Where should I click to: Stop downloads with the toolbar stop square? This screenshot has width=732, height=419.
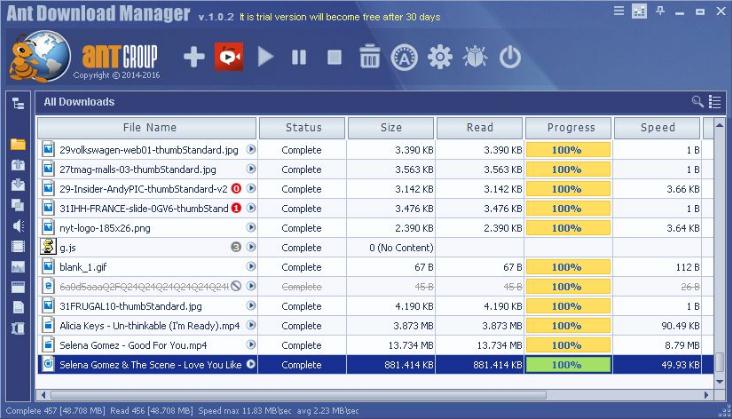coord(334,57)
